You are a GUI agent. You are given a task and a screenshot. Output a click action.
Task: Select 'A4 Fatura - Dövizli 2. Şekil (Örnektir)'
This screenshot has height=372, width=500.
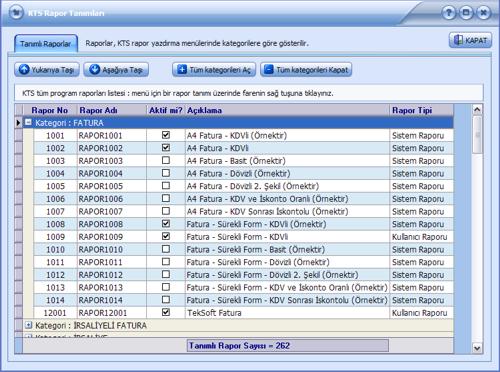click(x=287, y=186)
